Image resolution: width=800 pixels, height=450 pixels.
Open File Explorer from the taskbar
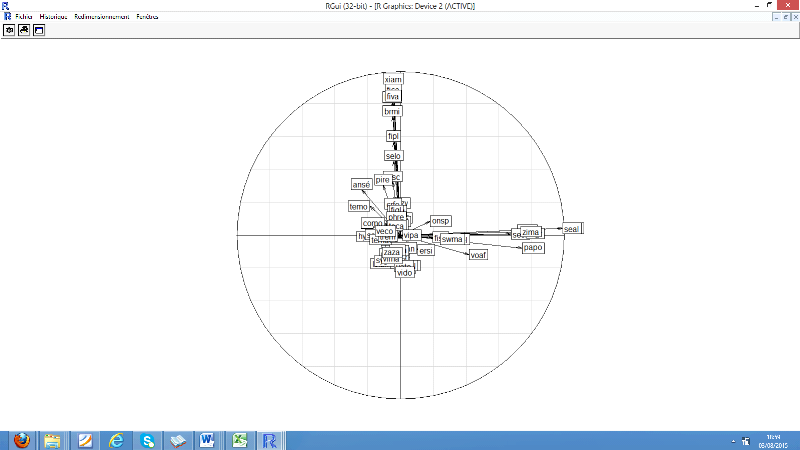tap(53, 440)
